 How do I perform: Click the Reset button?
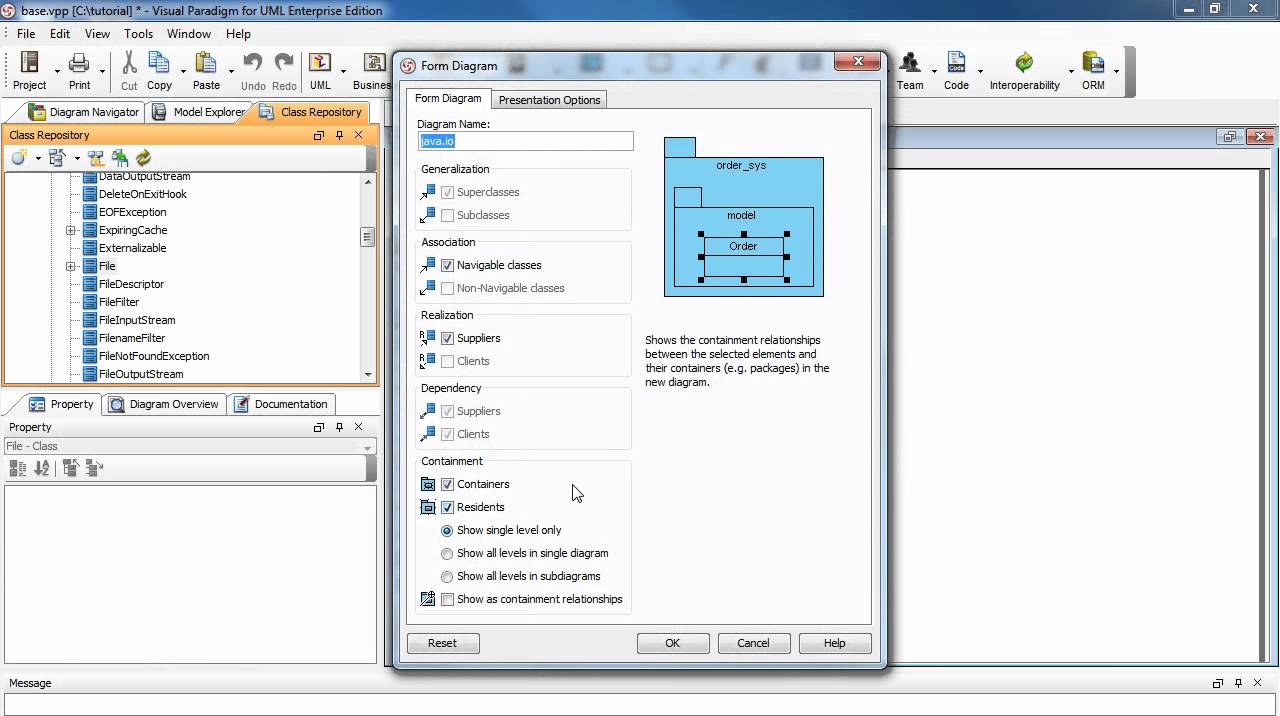pos(442,643)
